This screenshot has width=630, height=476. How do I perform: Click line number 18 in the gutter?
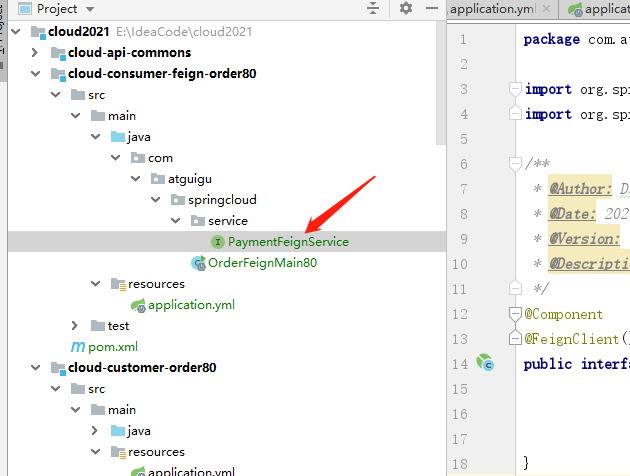click(460, 464)
